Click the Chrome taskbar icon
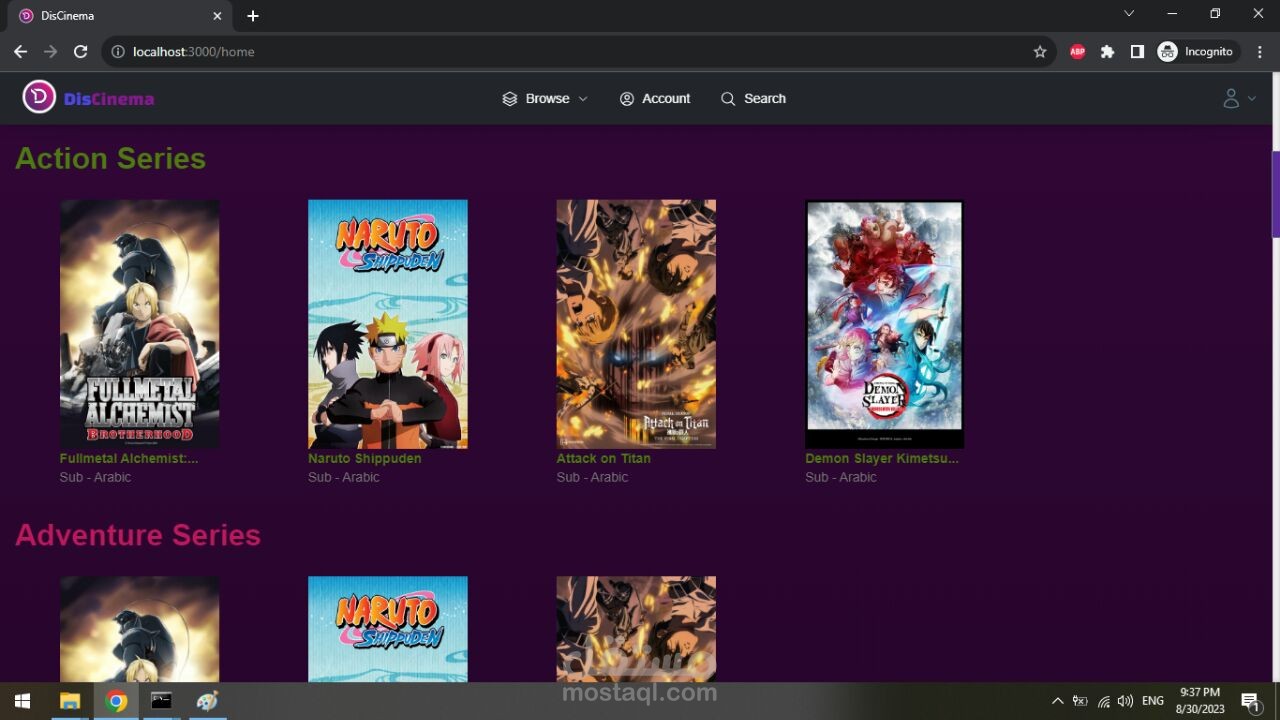The width and height of the screenshot is (1280, 720). [x=116, y=701]
